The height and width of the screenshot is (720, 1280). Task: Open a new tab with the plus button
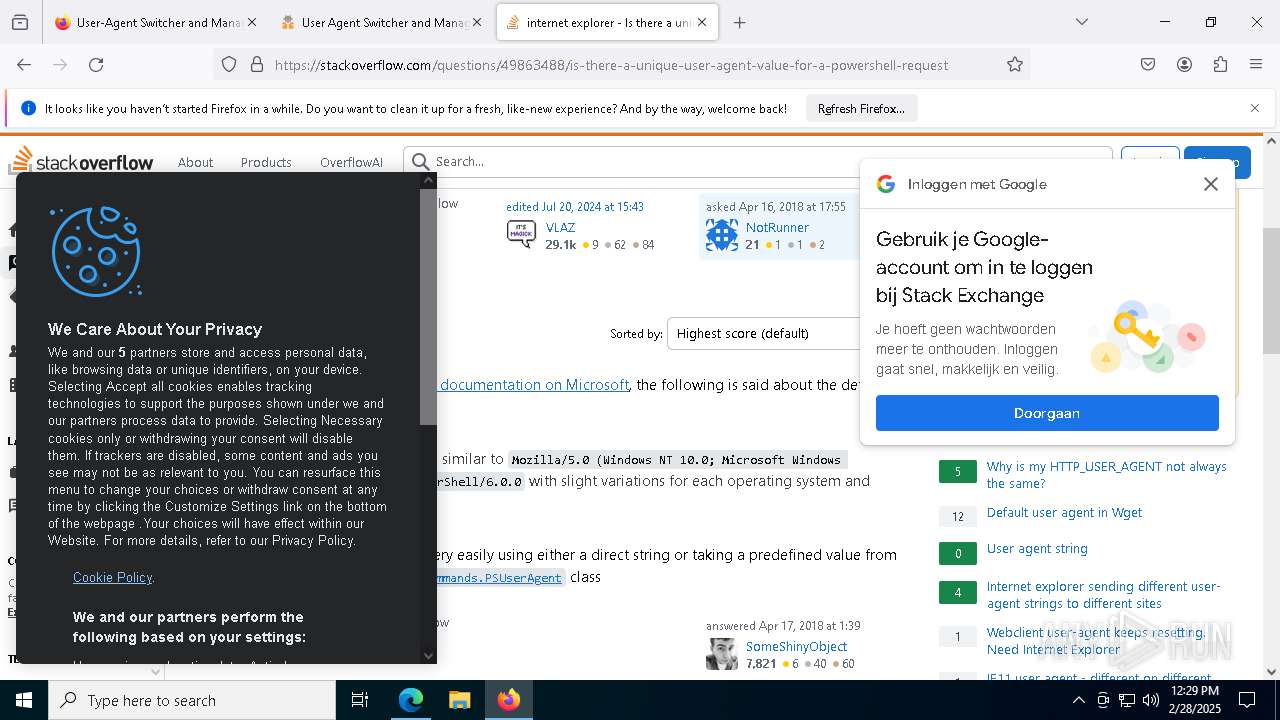coord(739,22)
